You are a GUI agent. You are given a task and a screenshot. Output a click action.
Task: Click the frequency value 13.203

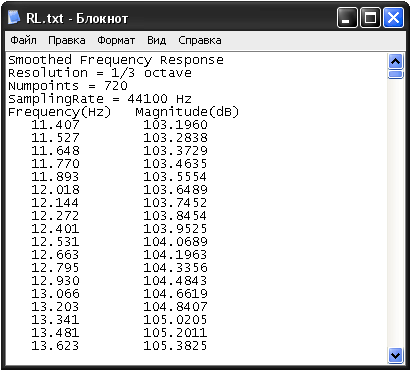(x=55, y=307)
